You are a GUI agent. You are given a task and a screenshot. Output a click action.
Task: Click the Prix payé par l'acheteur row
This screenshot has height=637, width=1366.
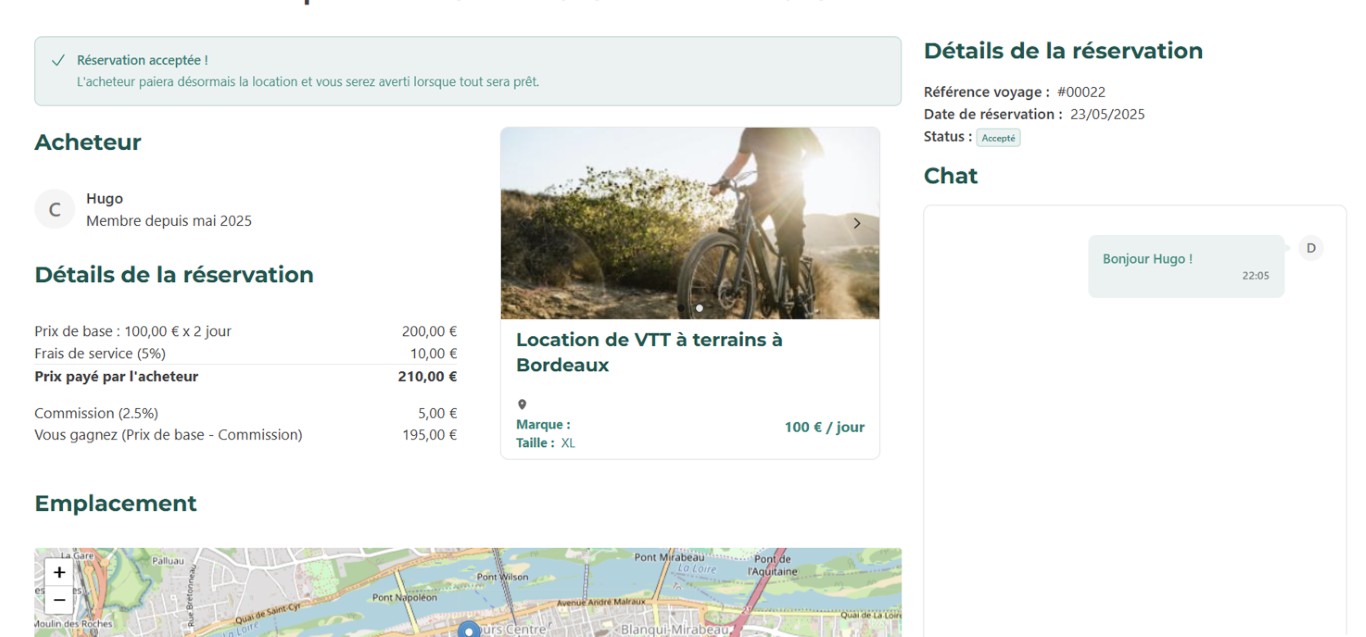point(245,377)
